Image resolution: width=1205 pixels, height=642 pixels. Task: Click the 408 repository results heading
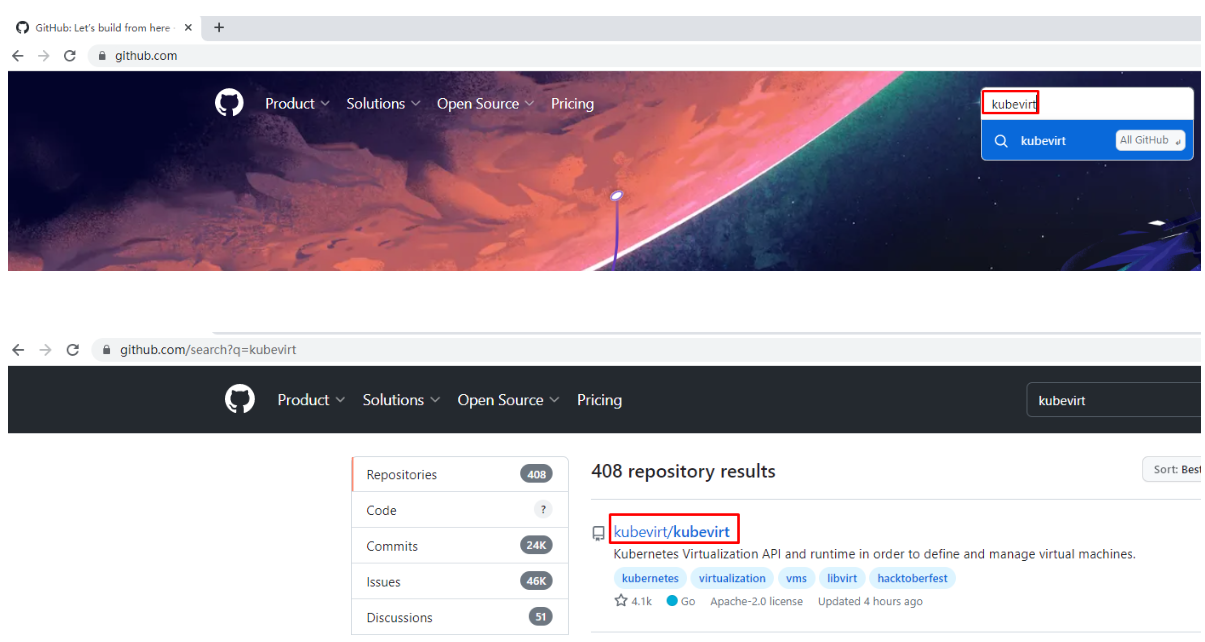(683, 471)
